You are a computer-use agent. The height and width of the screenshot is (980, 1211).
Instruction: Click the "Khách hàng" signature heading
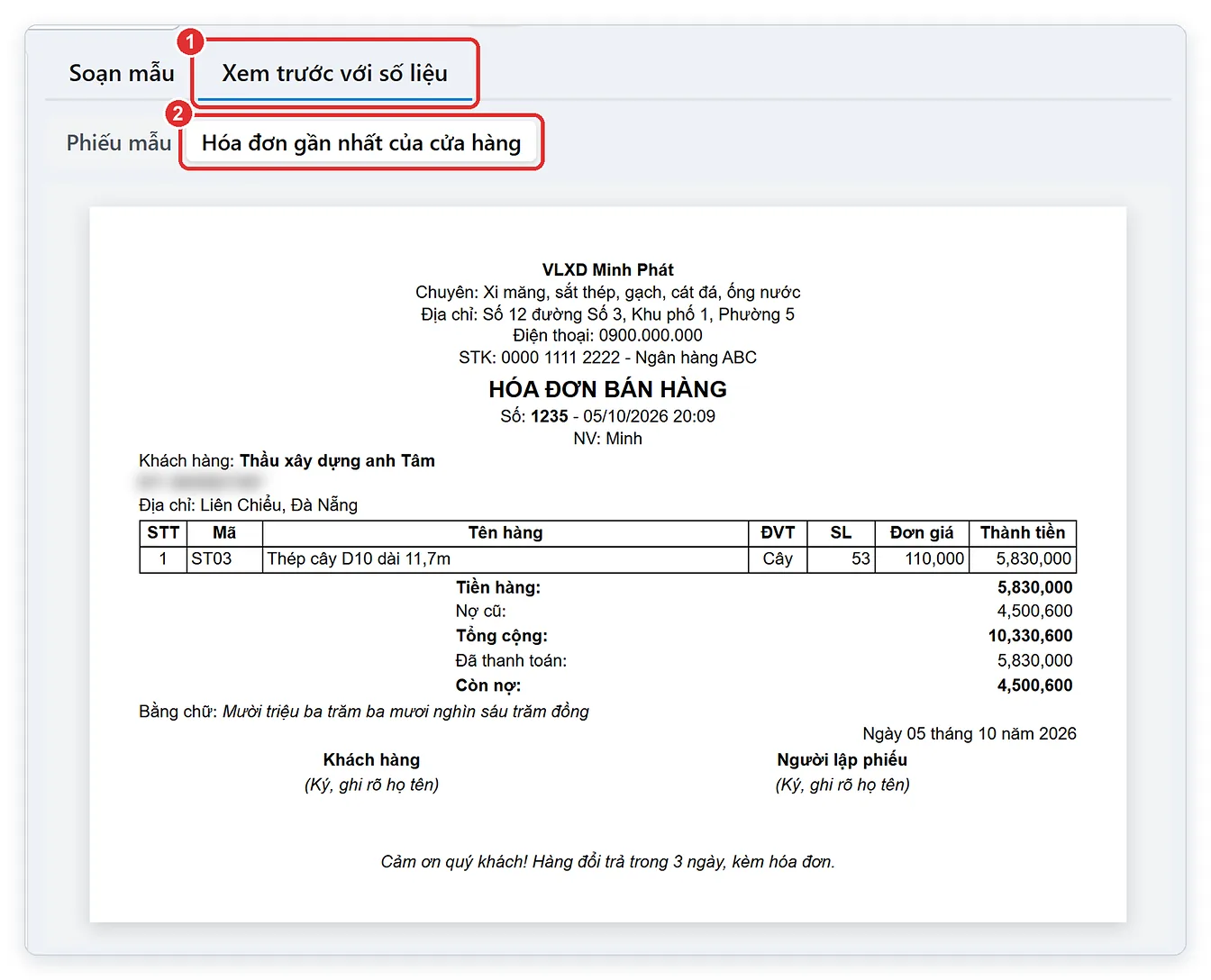371,760
